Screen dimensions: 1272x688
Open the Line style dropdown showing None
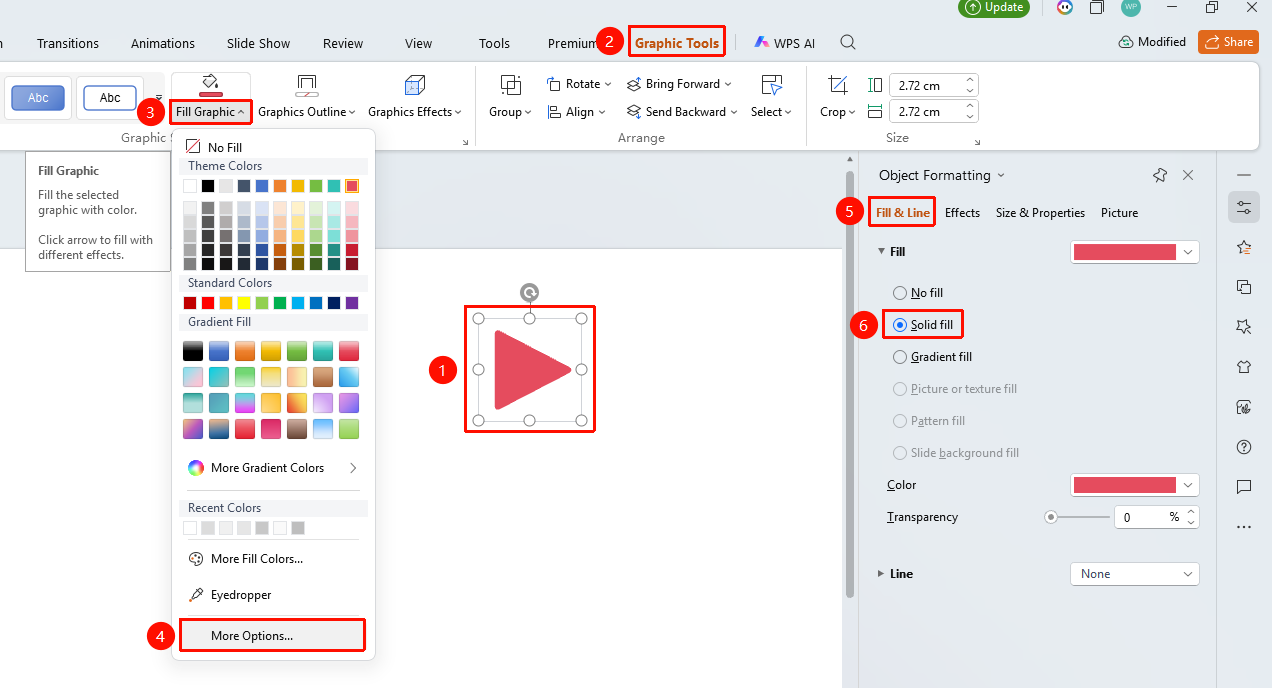click(x=1134, y=574)
